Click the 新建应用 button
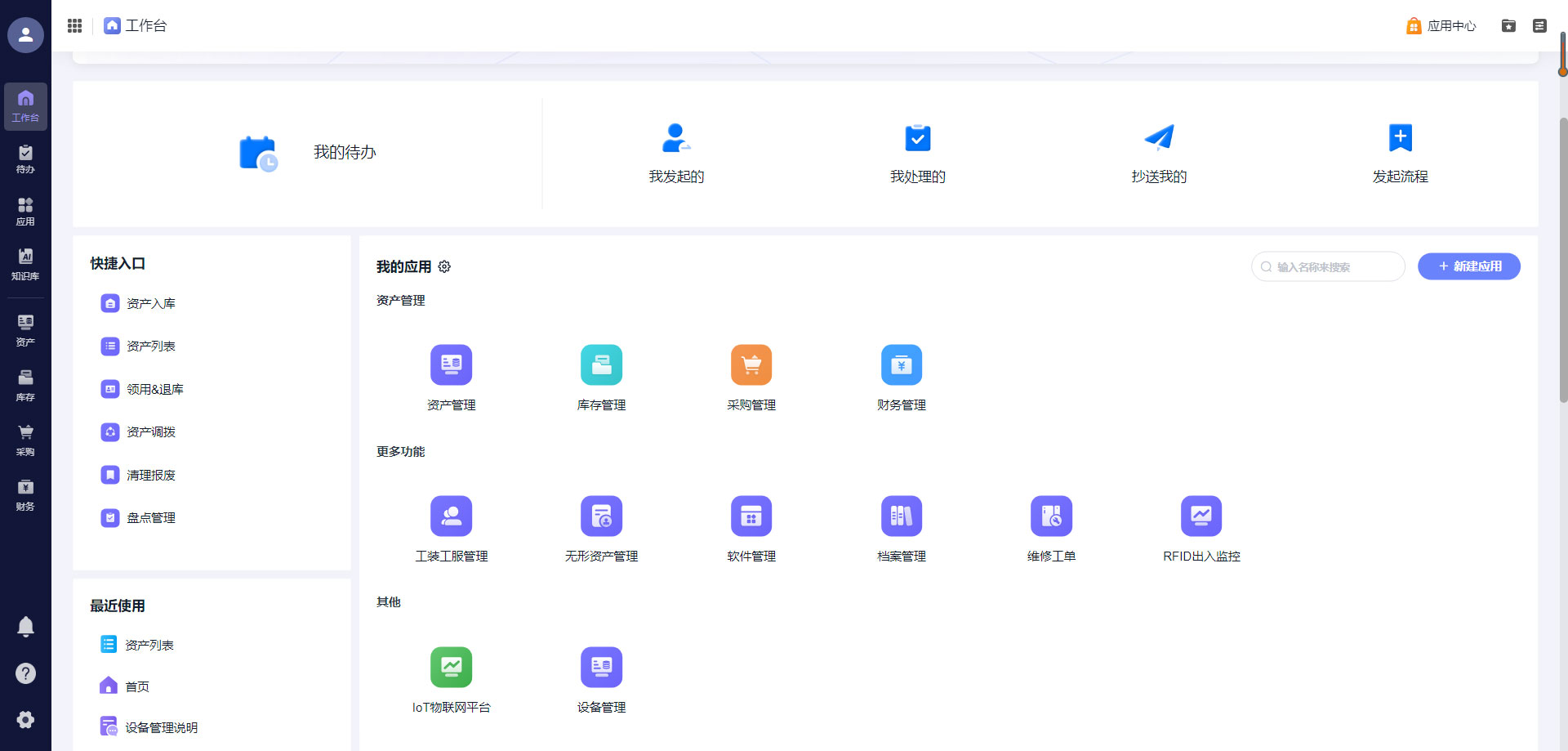 (1468, 266)
